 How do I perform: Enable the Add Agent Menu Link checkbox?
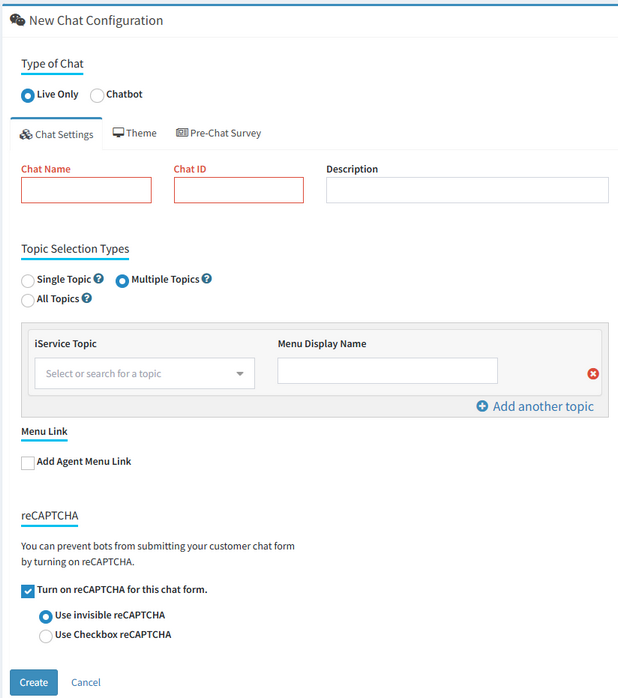pos(28,463)
